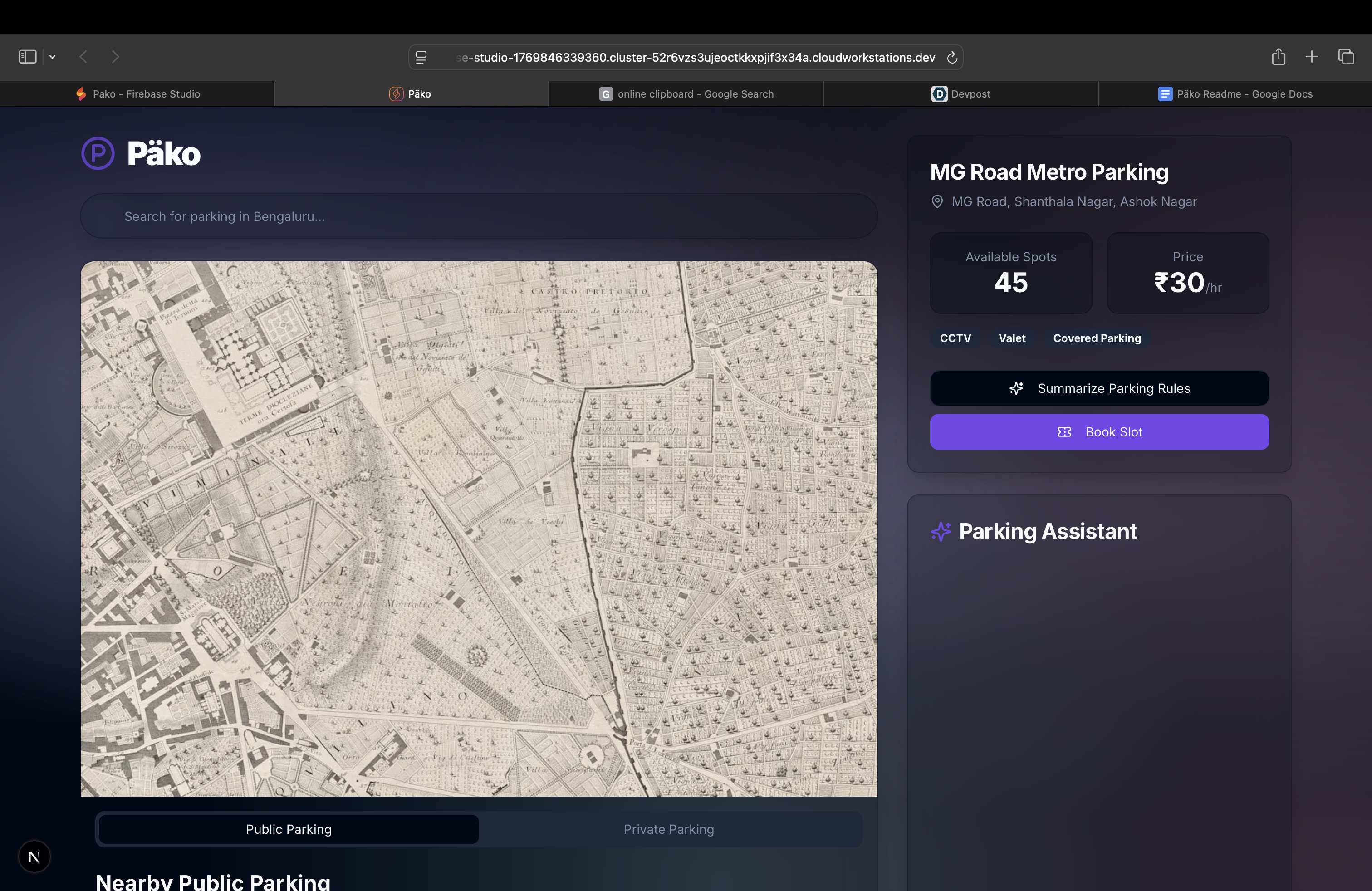This screenshot has height=891, width=1372.
Task: Click the Next.js dev tools badge
Action: click(34, 857)
